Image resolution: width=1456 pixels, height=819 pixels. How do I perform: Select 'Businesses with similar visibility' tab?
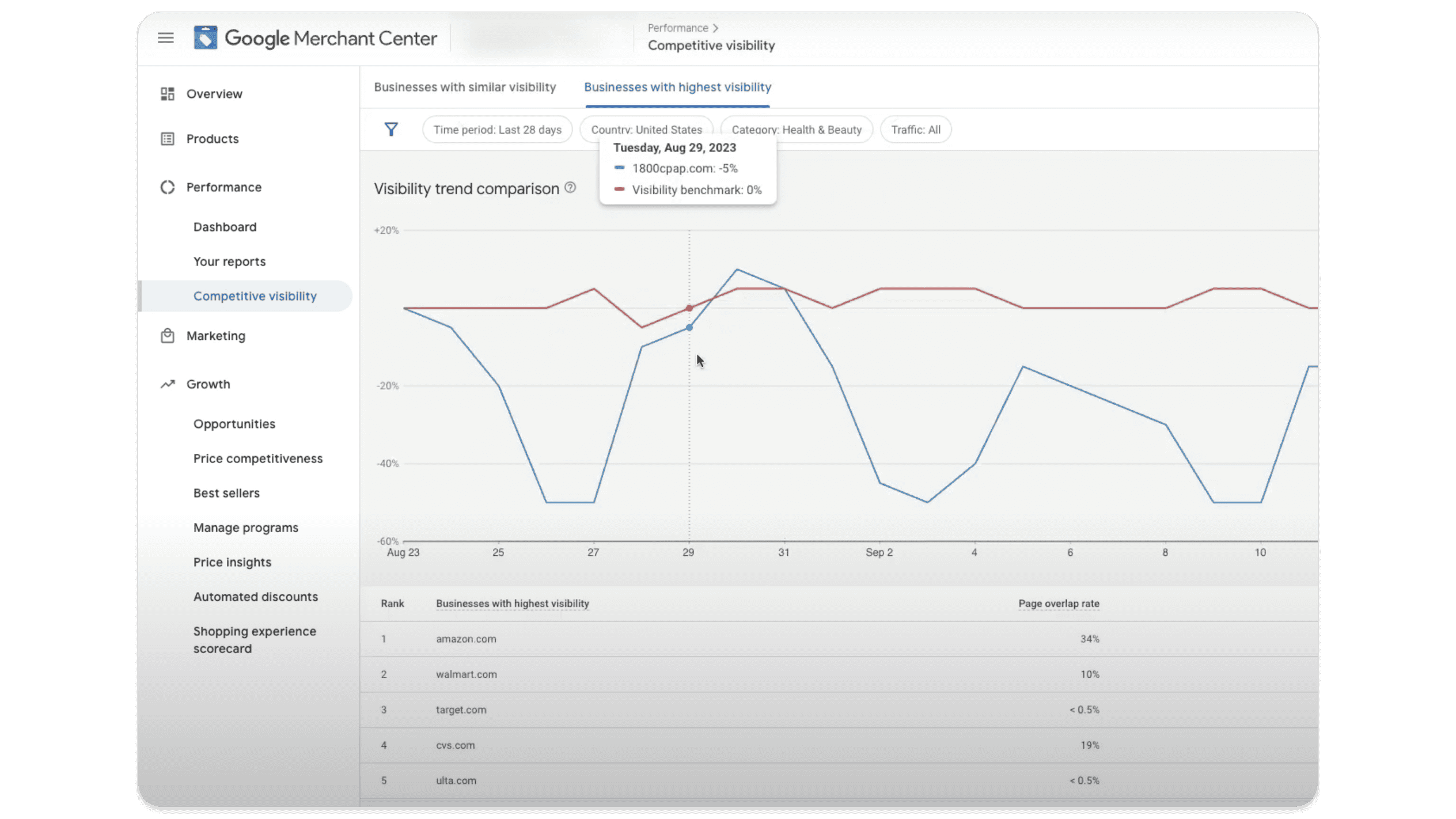pos(465,87)
